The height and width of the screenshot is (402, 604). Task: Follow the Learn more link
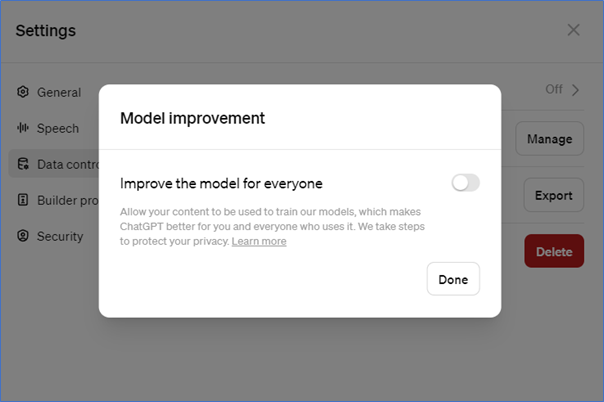[x=259, y=241]
